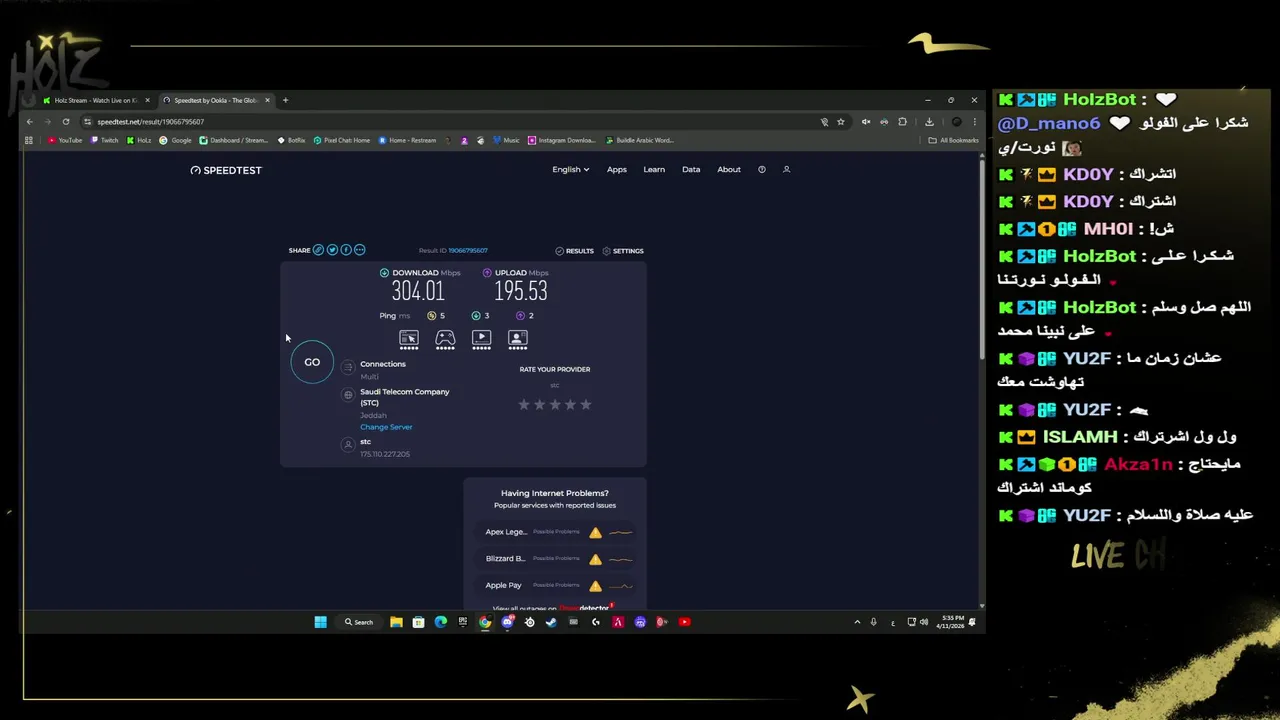Go back in Chrome
Screen dimensions: 1280x720
(30, 122)
